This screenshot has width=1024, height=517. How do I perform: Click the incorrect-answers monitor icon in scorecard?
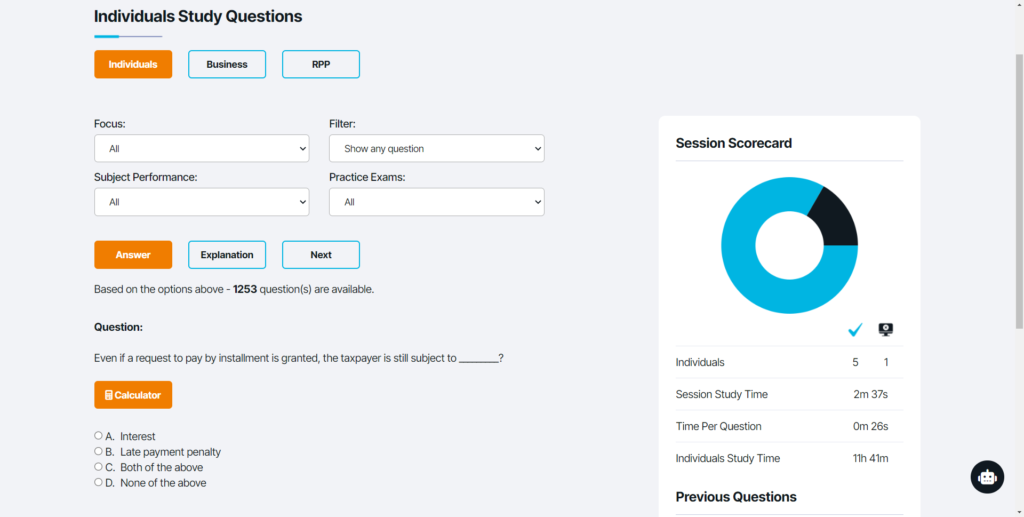coord(885,330)
